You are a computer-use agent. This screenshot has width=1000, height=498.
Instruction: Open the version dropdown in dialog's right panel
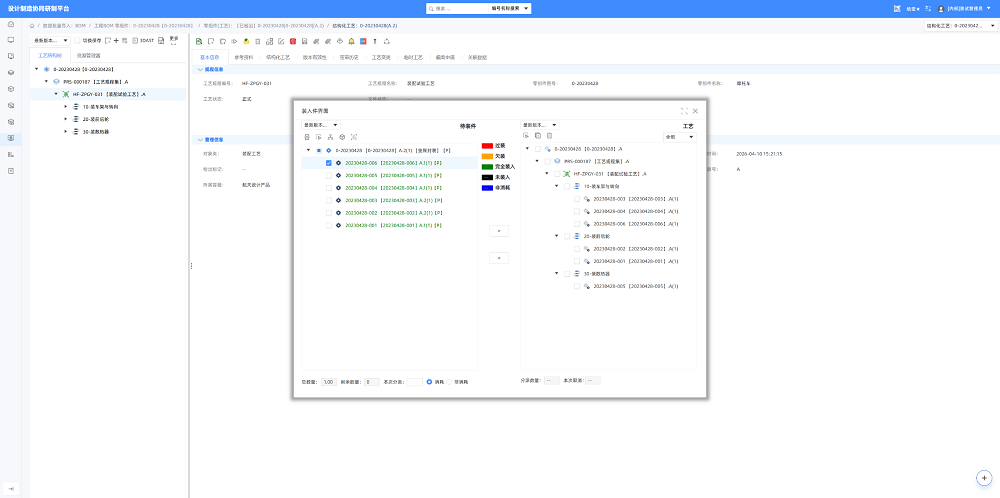pos(540,125)
